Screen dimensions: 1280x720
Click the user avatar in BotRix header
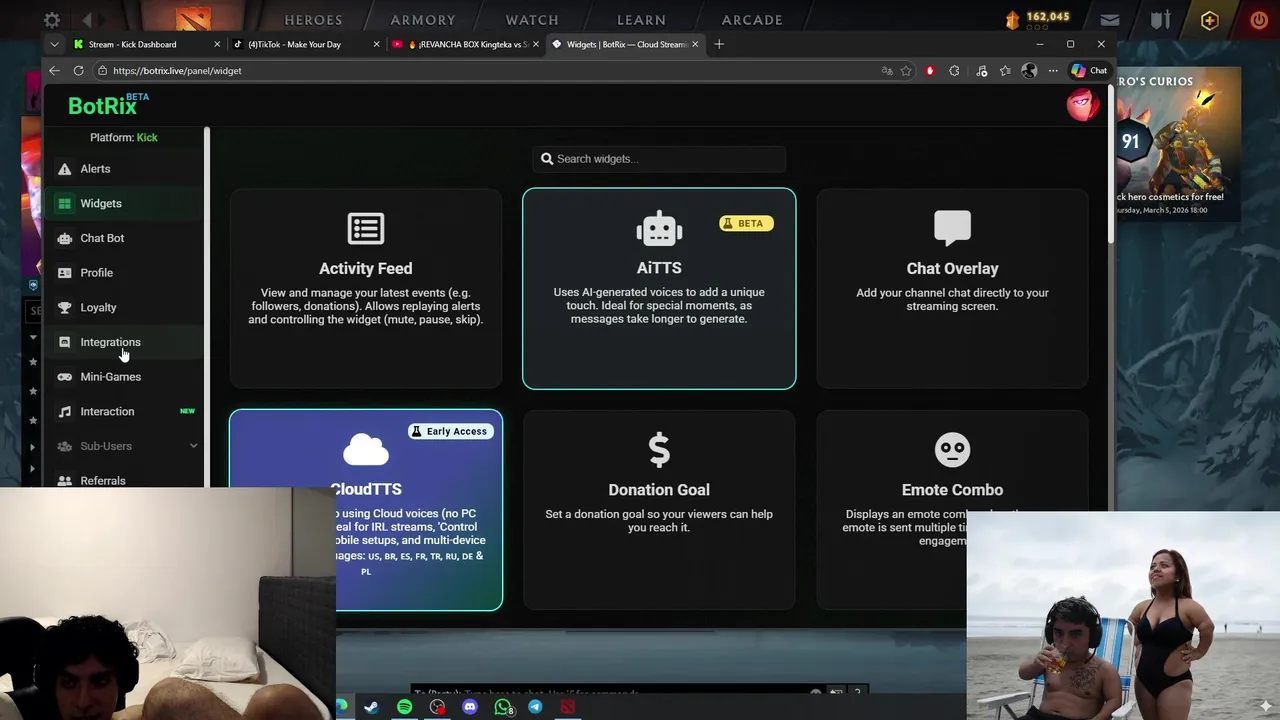tap(1083, 104)
